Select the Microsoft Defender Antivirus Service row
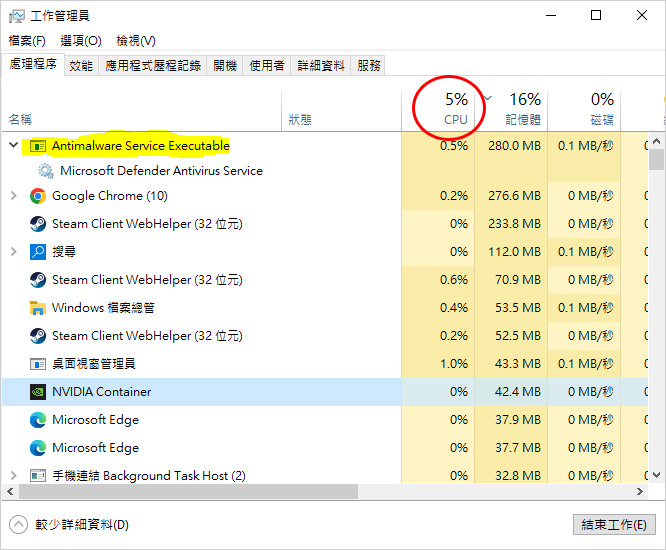 [325, 171]
